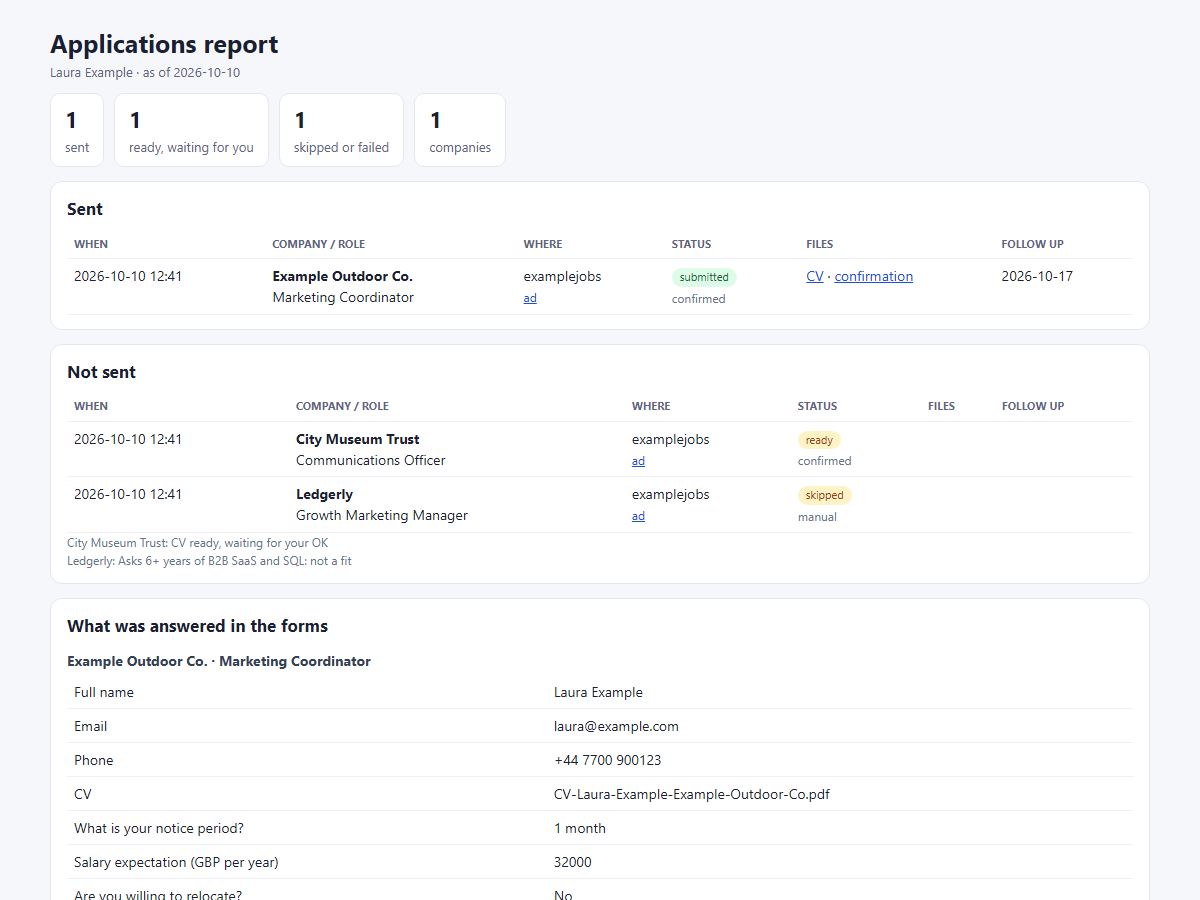Select the 'companies' summary card
The height and width of the screenshot is (900, 1200).
(x=460, y=130)
